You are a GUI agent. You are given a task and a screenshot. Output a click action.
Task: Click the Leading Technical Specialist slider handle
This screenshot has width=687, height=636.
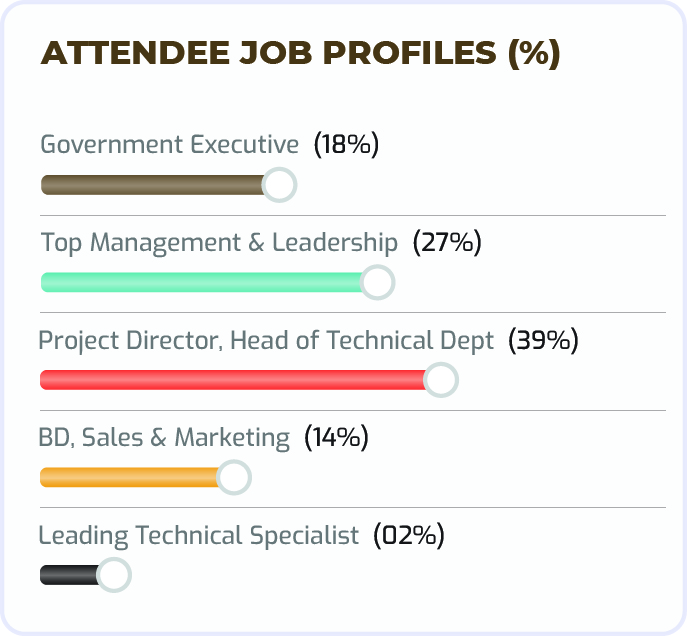point(114,575)
